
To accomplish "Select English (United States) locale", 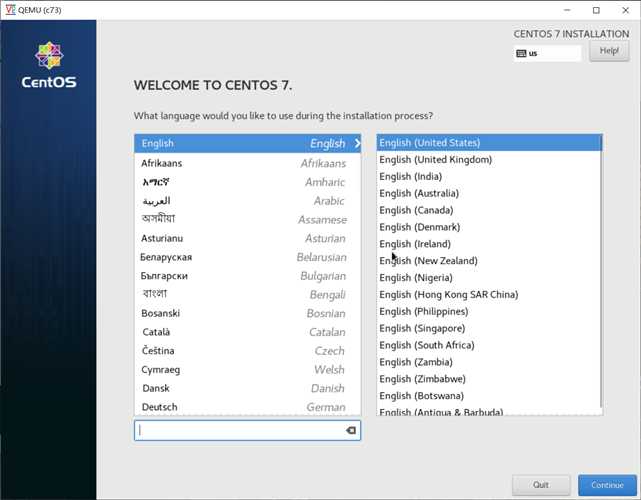I will point(489,143).
